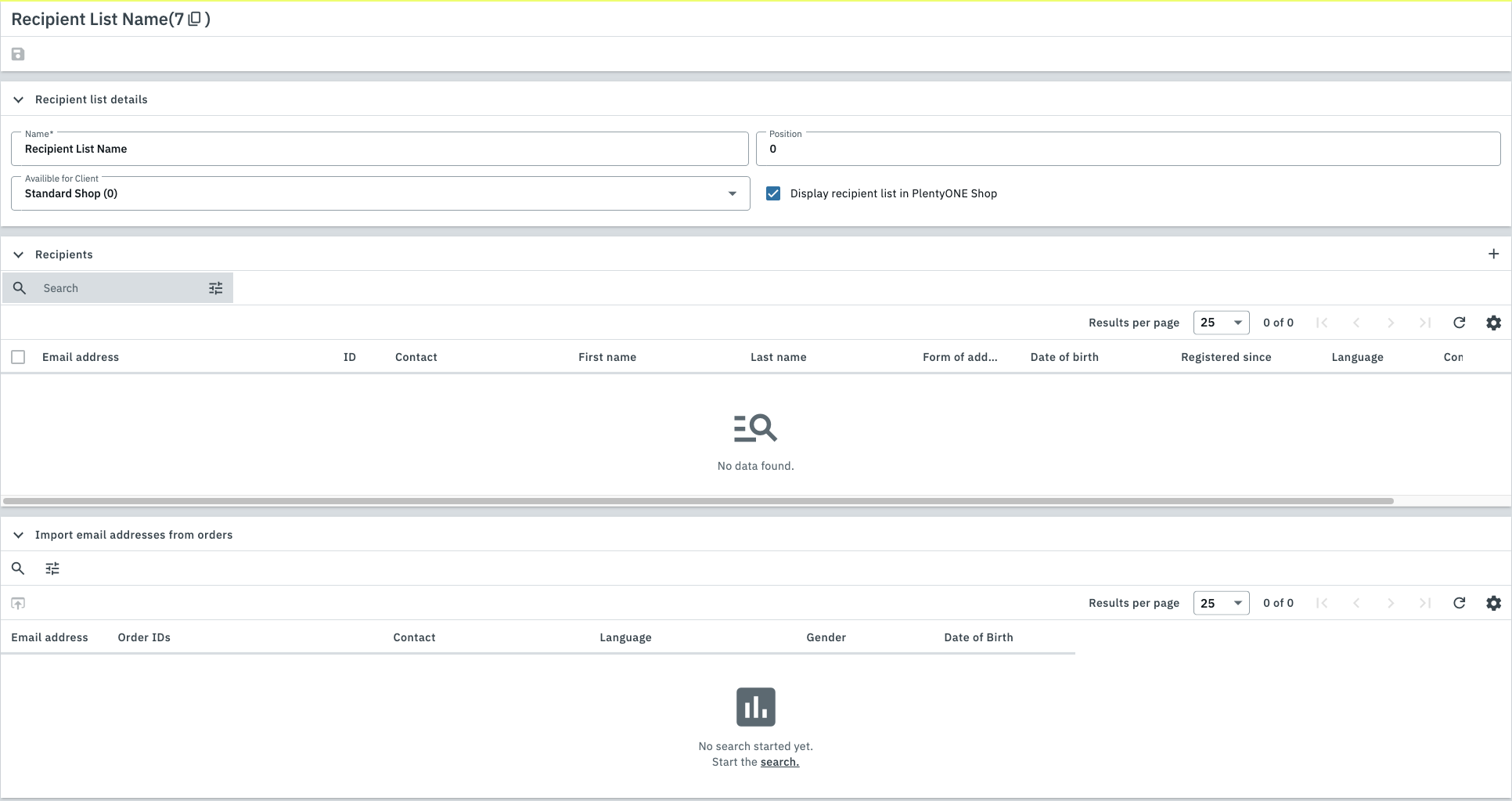The width and height of the screenshot is (1512, 801).
Task: Open the order import filter settings
Action: coord(52,568)
